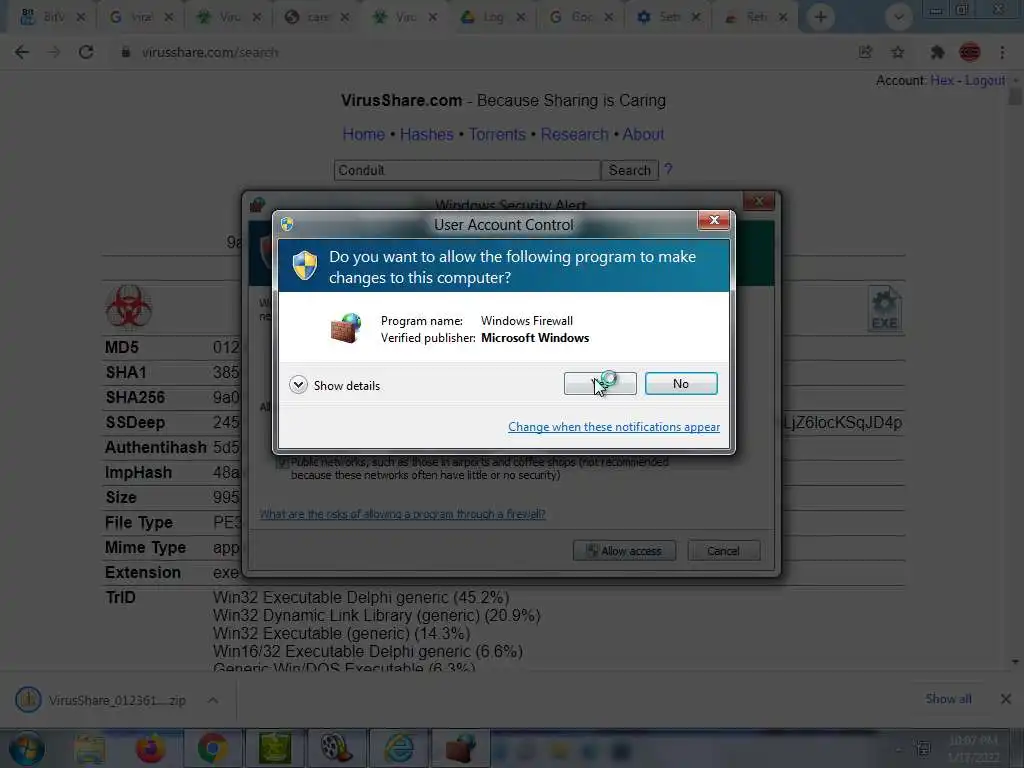The image size is (1024, 768).
Task: Open the Research page link
Action: tap(575, 135)
